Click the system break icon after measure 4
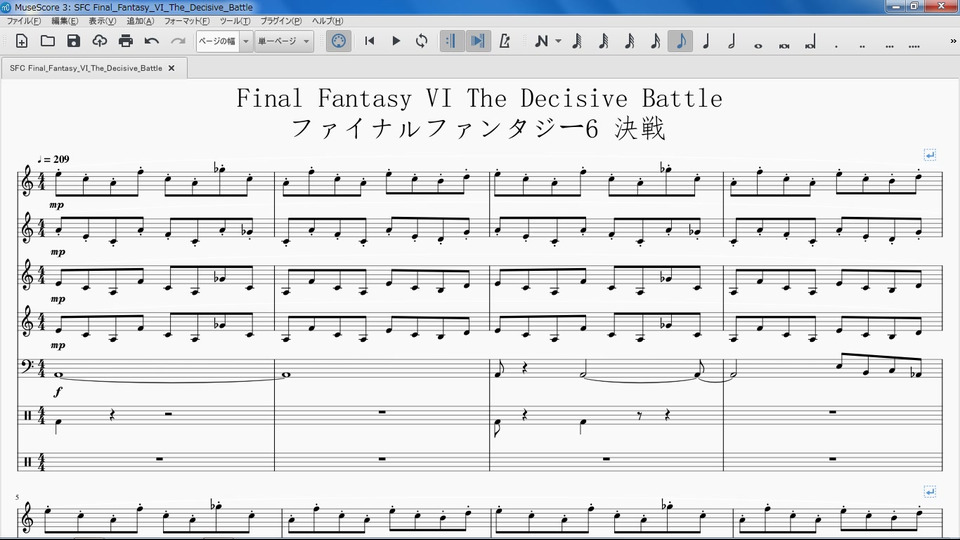Screen dimensions: 960x540 pyautogui.click(x=929, y=154)
